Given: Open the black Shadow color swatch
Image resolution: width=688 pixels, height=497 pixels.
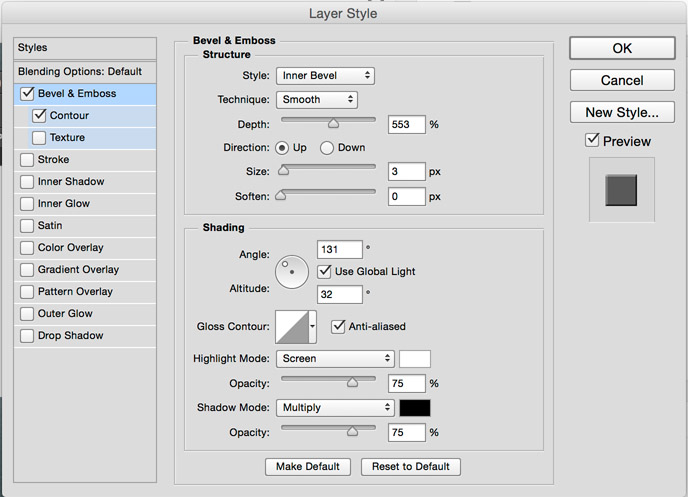Looking at the screenshot, I should [x=415, y=408].
